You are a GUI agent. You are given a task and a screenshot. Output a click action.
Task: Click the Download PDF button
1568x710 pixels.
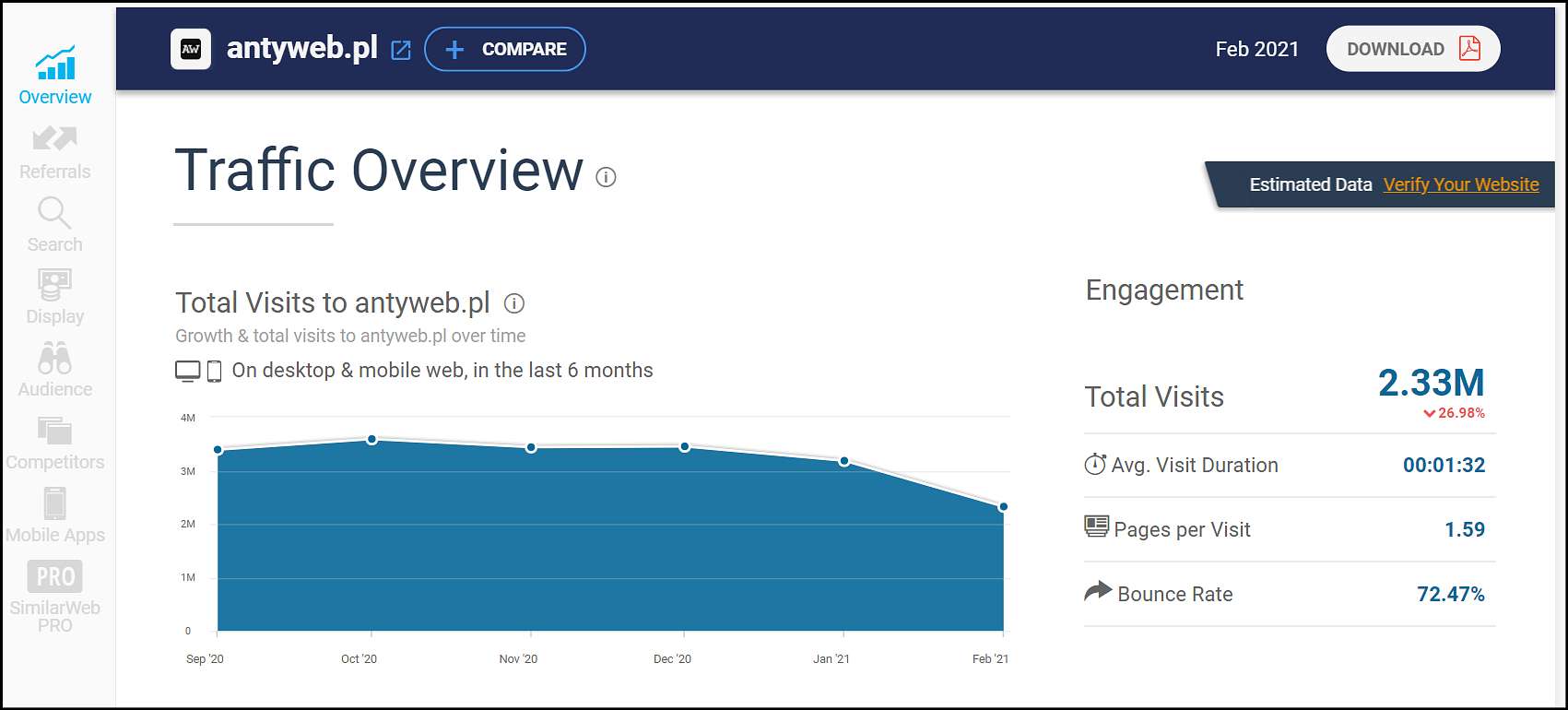click(1413, 49)
